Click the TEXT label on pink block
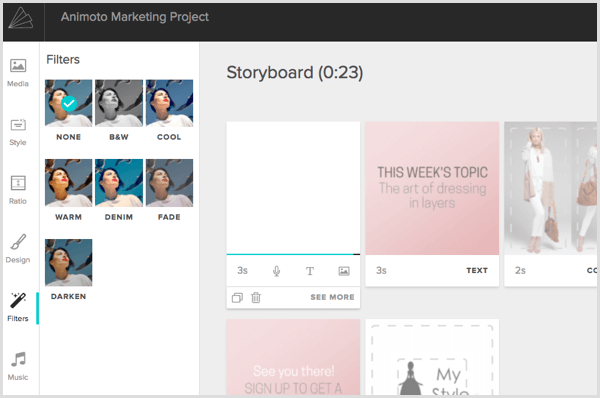The image size is (600, 398). point(477,271)
